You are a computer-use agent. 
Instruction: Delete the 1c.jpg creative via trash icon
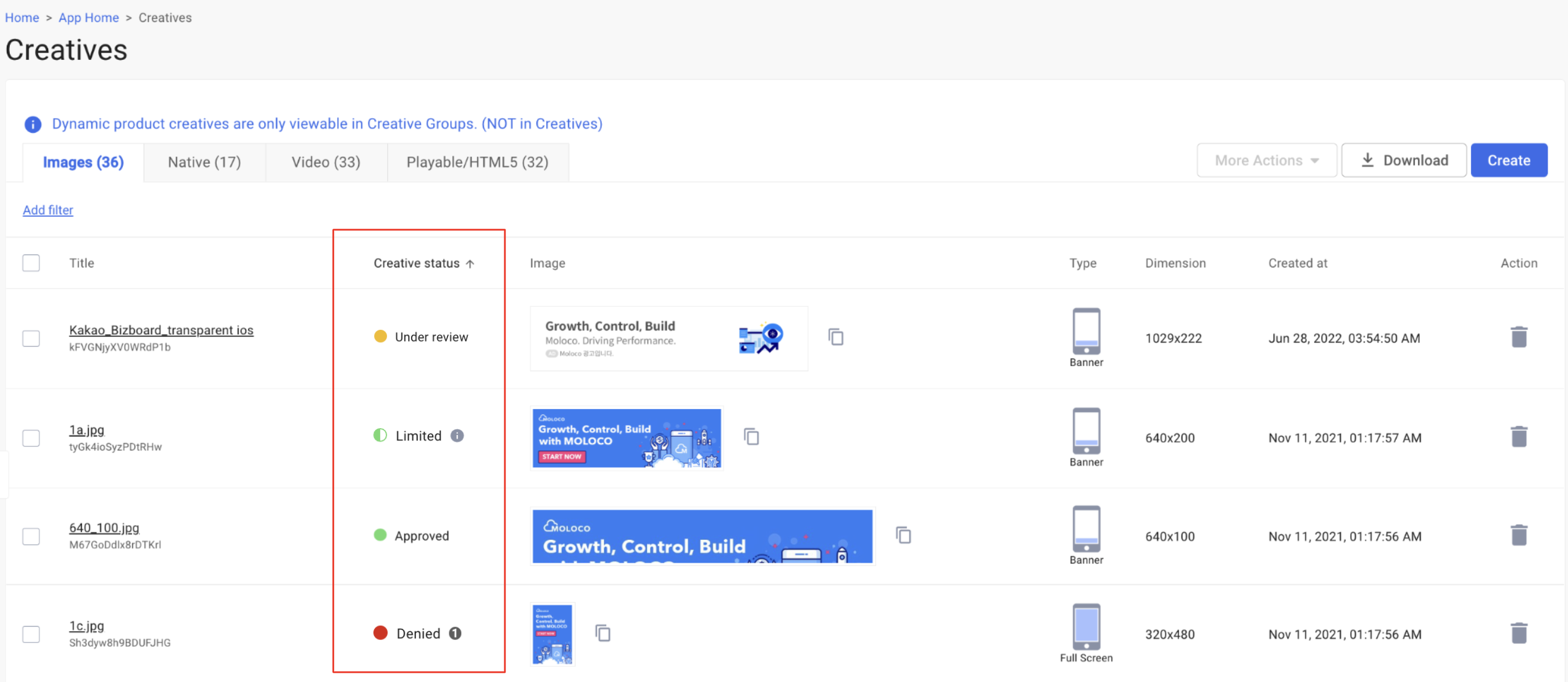(1519, 633)
